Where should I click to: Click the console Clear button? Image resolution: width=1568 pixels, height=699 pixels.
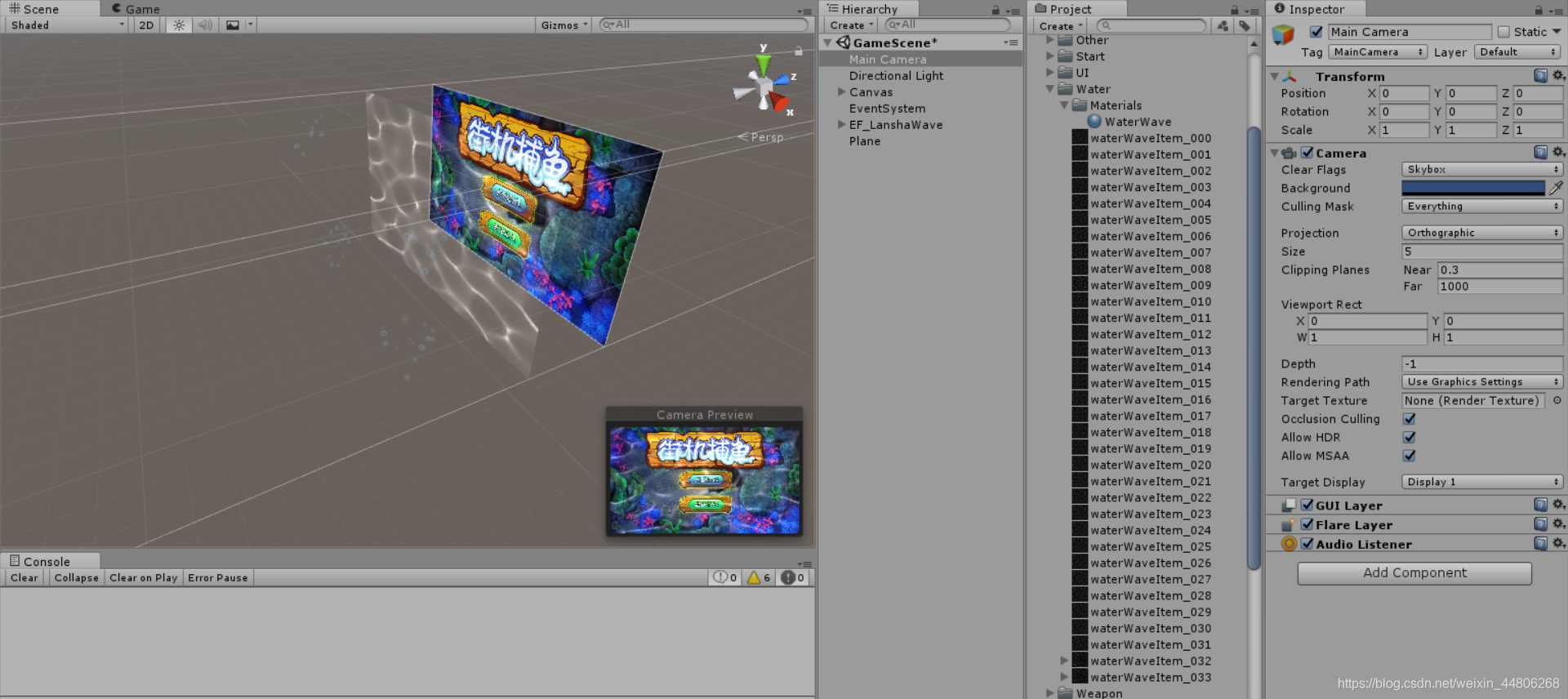tap(24, 578)
